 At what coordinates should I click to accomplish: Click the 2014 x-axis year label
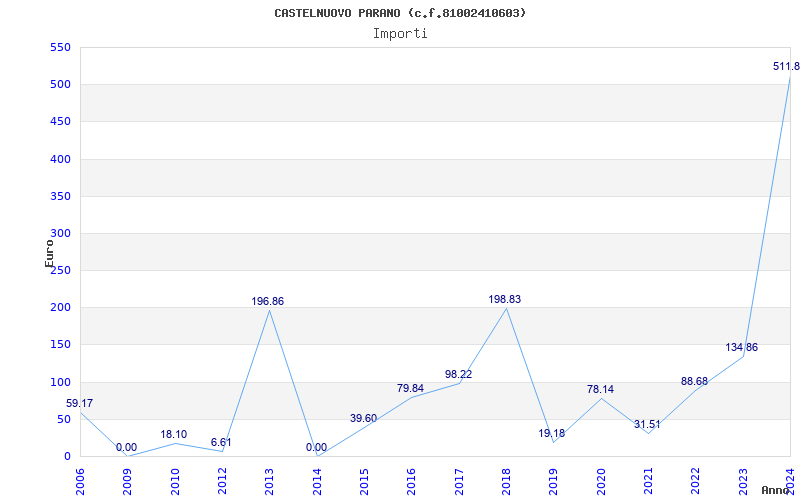(x=317, y=482)
